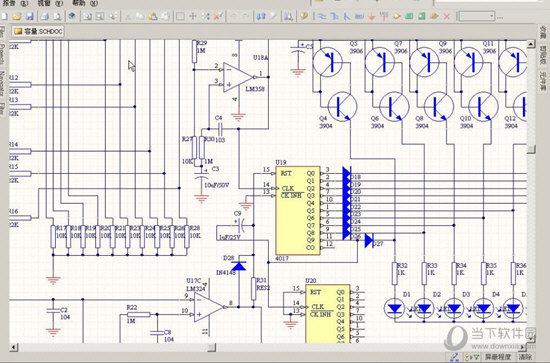This screenshot has height=363, width=550.
Task: Open the 帮助 menu
Action: pos(83,3)
